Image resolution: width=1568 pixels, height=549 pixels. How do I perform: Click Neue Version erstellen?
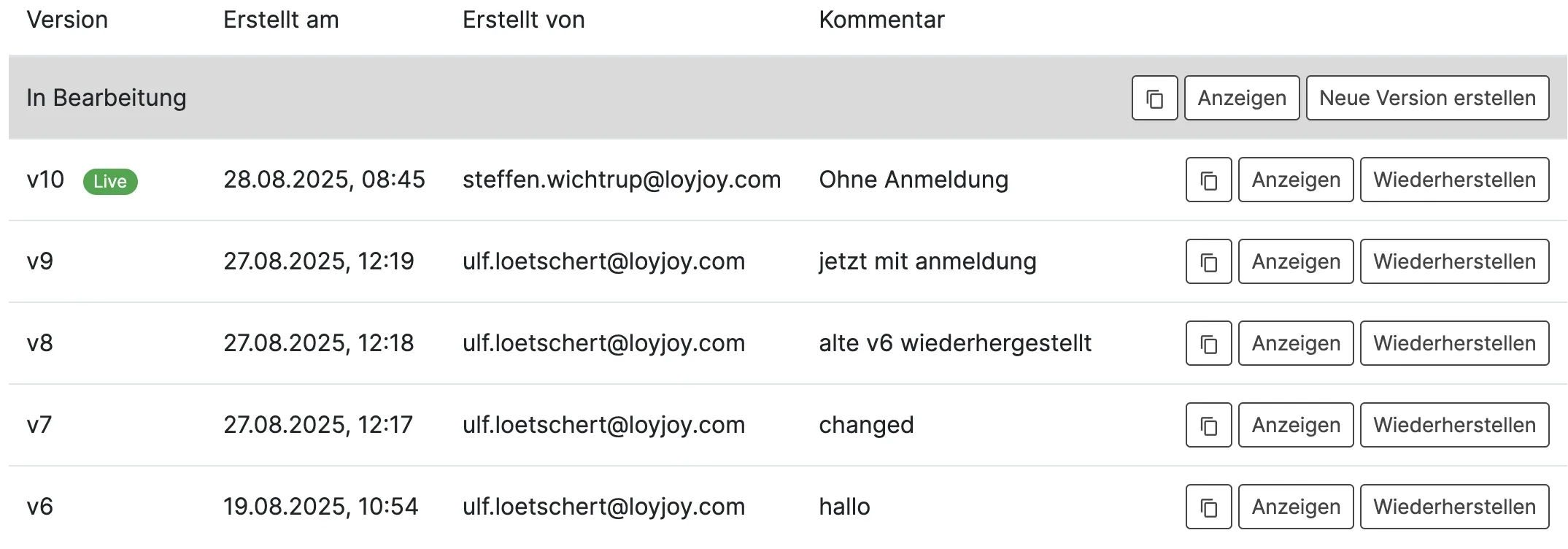point(1428,97)
